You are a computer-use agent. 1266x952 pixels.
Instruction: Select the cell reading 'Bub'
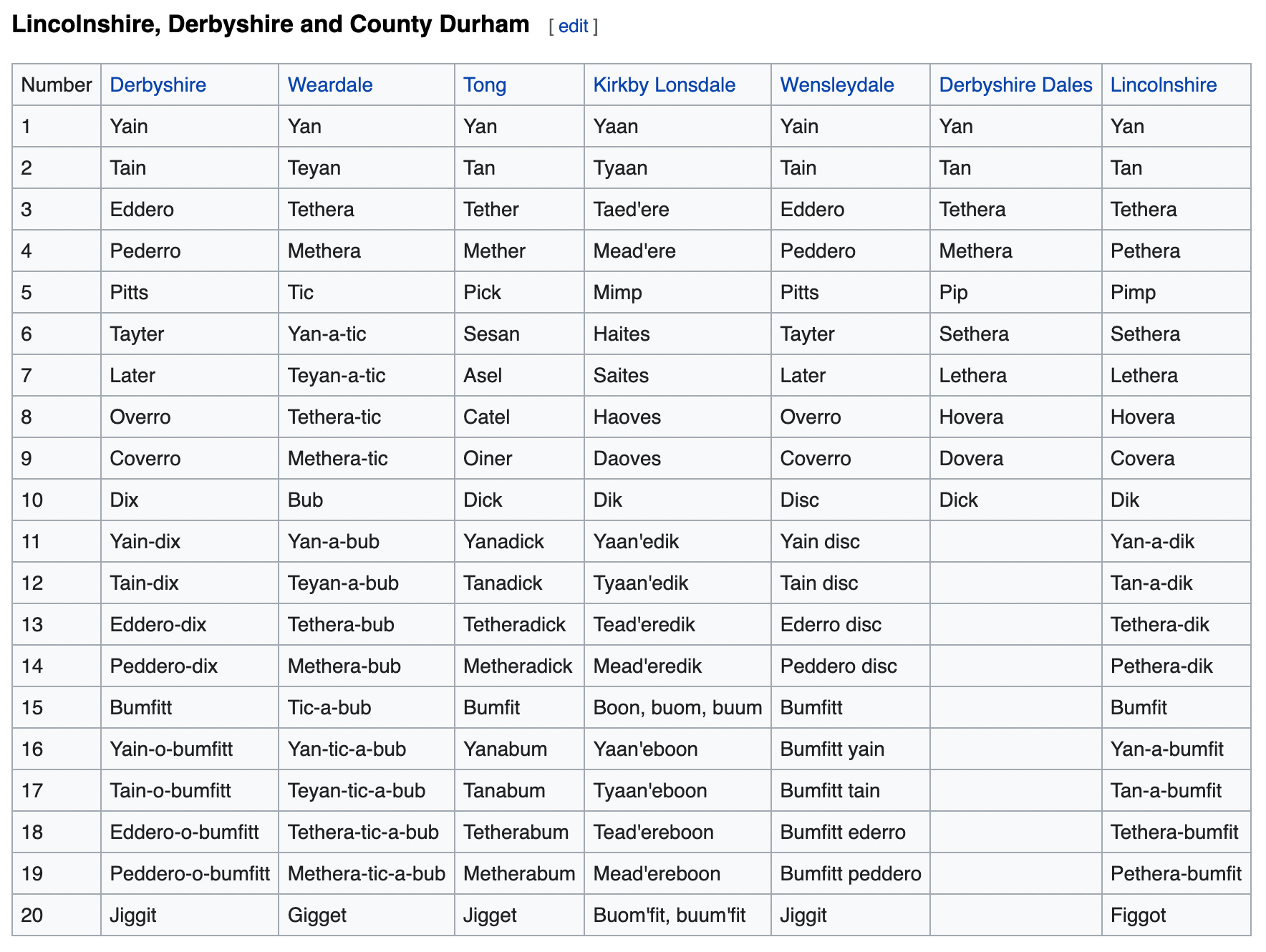(367, 500)
